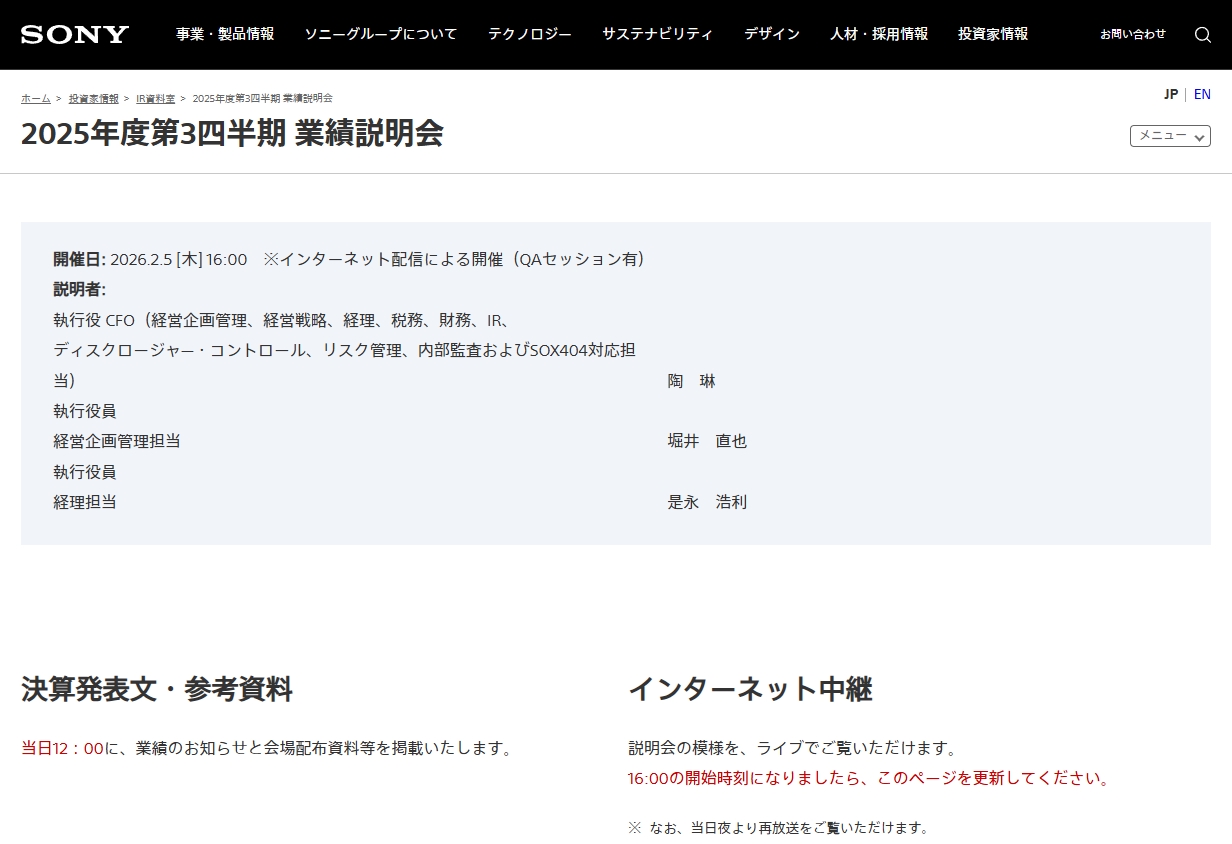Navigate to IR資料室 in the breadcrumb
The image size is (1232, 844).
pos(155,98)
